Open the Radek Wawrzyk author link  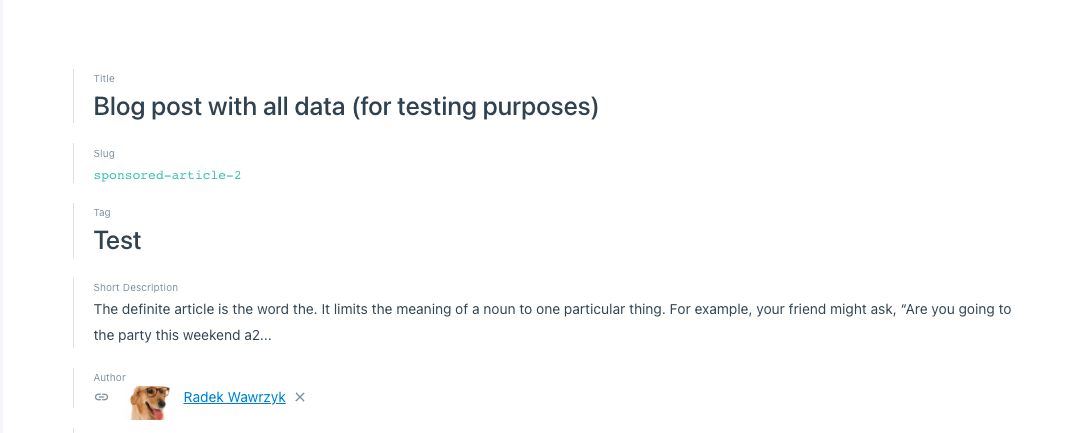pyautogui.click(x=234, y=397)
